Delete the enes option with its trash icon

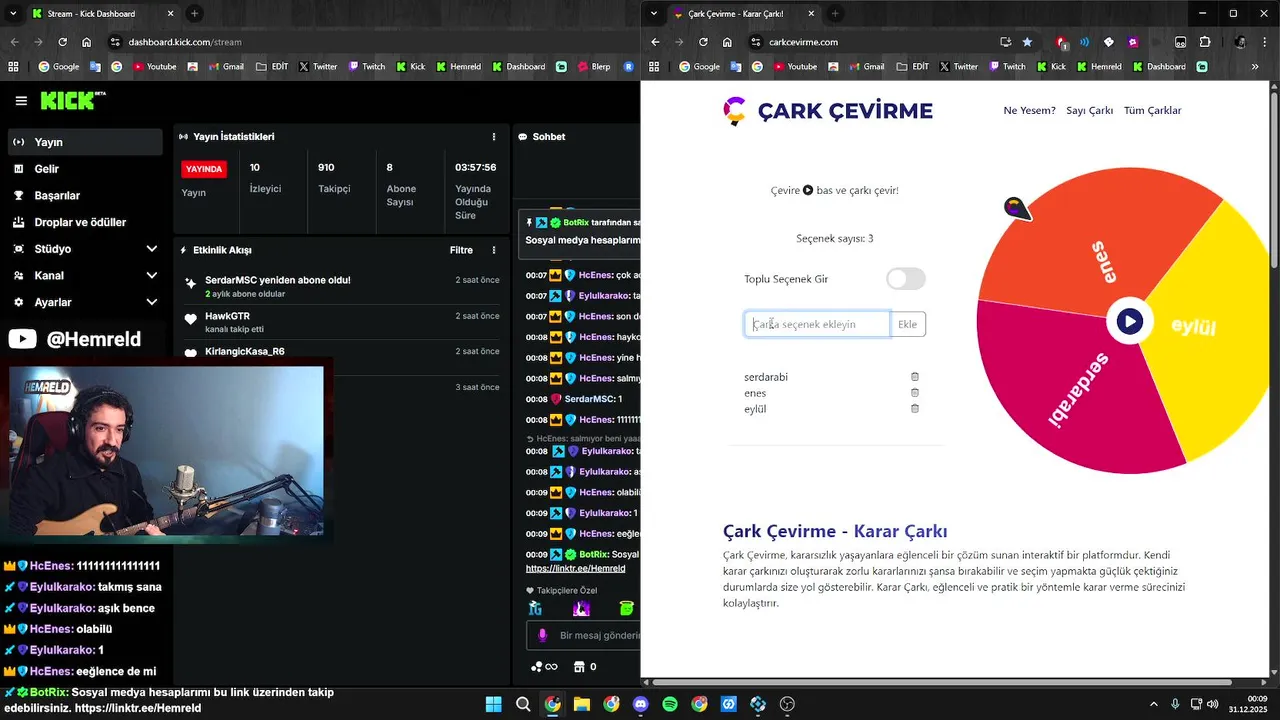[914, 393]
